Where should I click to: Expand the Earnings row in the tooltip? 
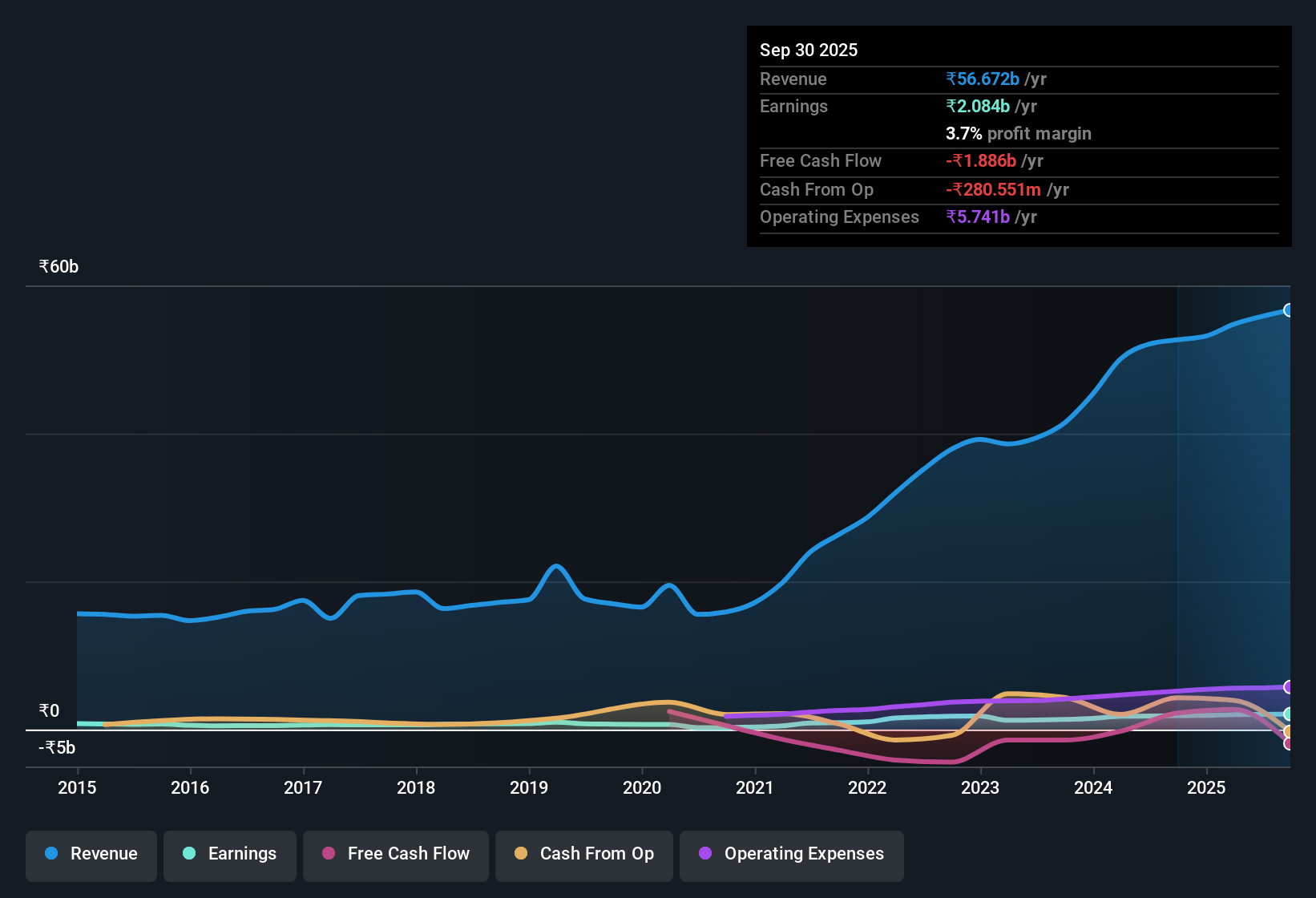tap(793, 106)
